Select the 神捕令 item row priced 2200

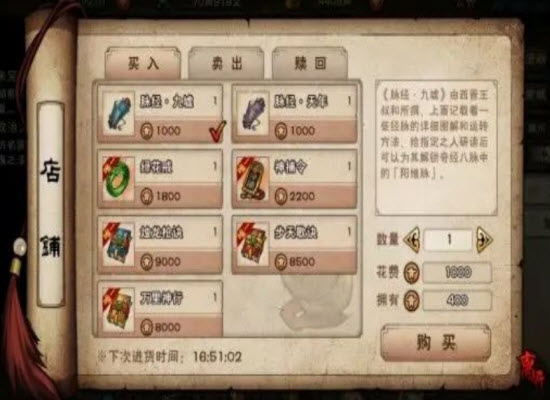295,179
